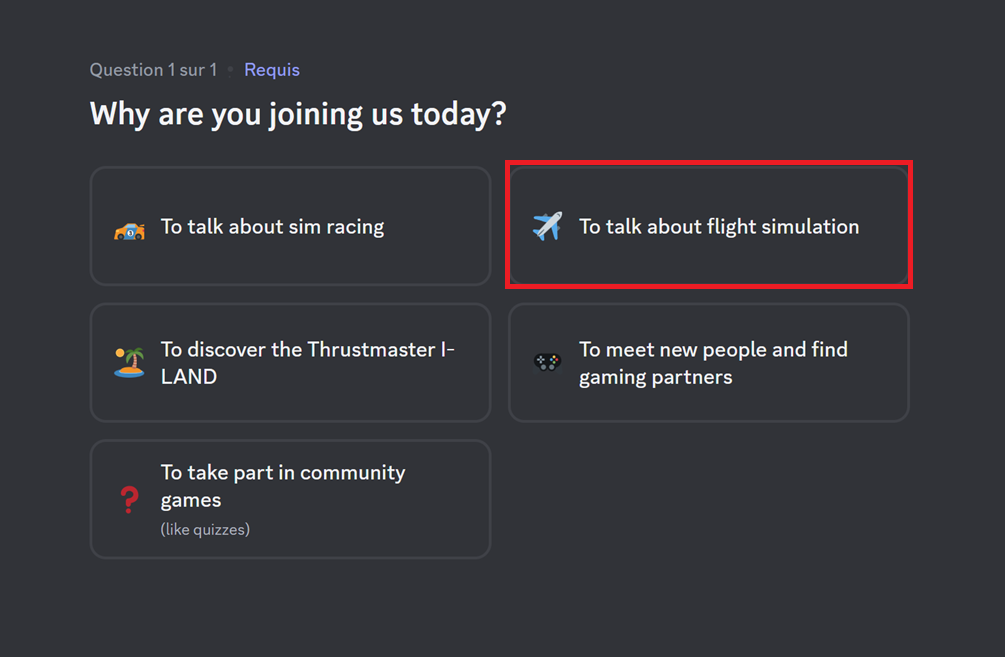The height and width of the screenshot is (657, 1005).
Task: Click the airplane emoji icon
Action: click(547, 227)
